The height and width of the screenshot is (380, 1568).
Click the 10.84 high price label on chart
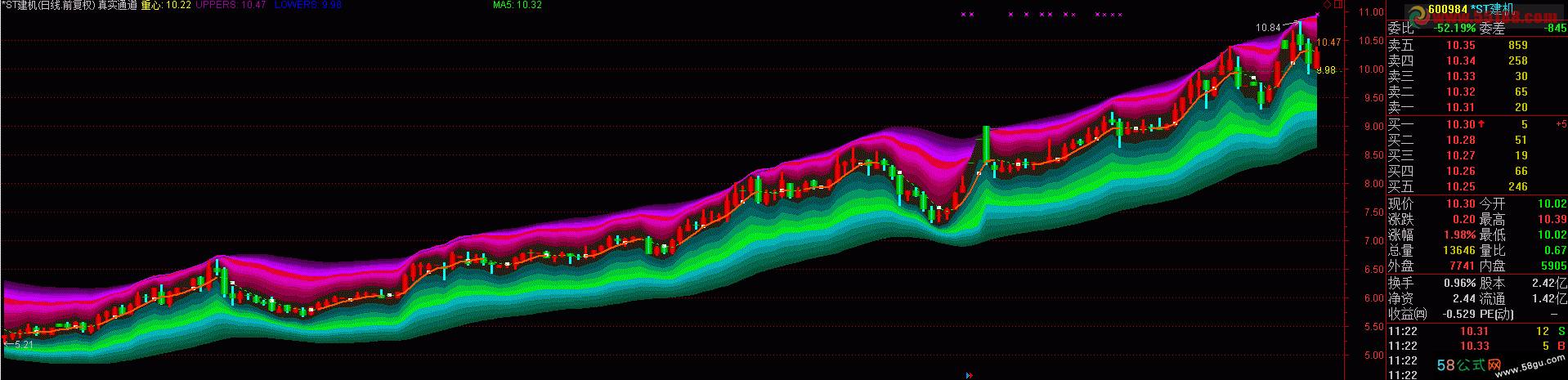[1268, 28]
